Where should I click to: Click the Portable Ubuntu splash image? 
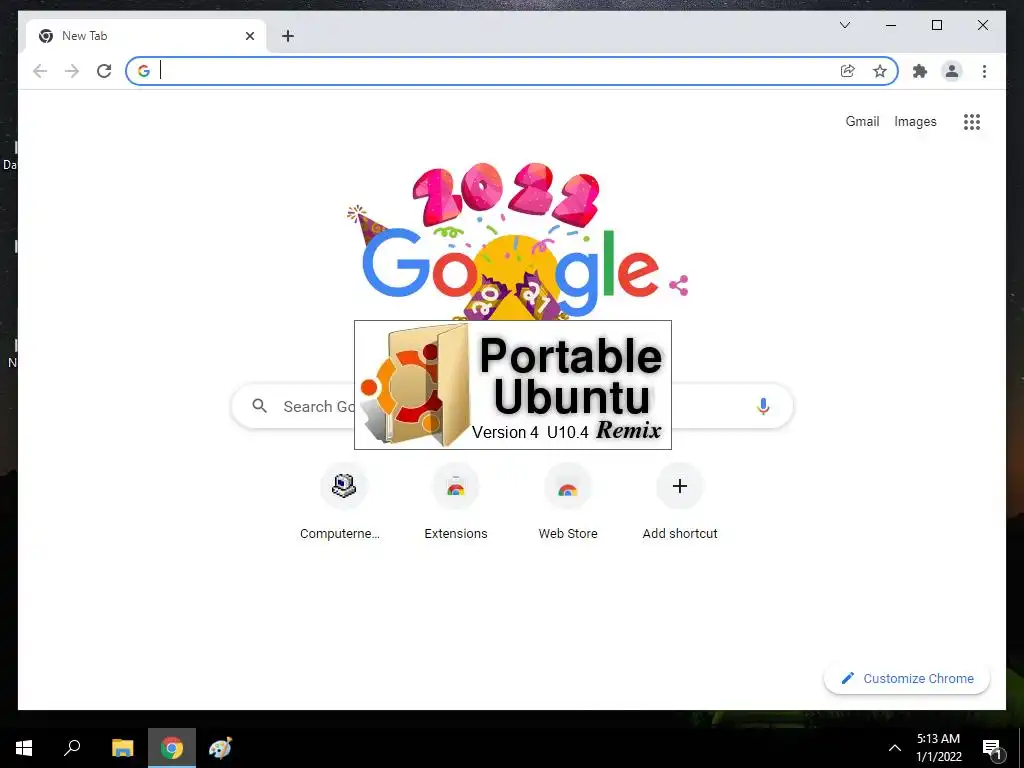point(513,385)
